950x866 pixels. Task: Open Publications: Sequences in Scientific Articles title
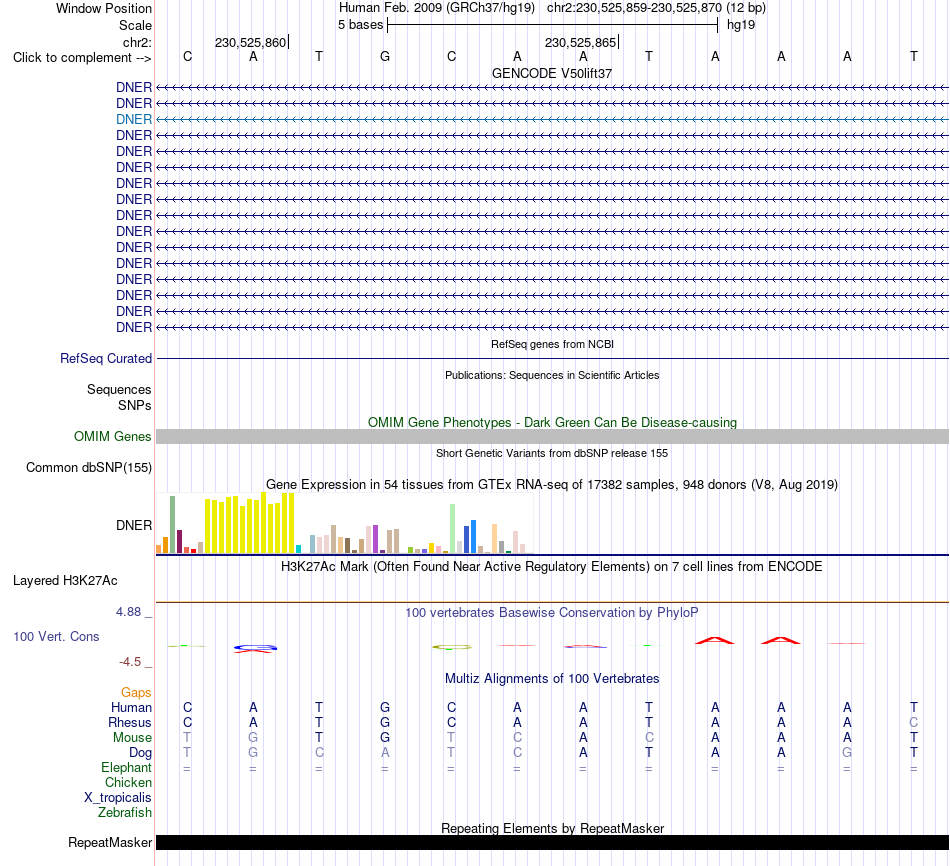coord(552,375)
